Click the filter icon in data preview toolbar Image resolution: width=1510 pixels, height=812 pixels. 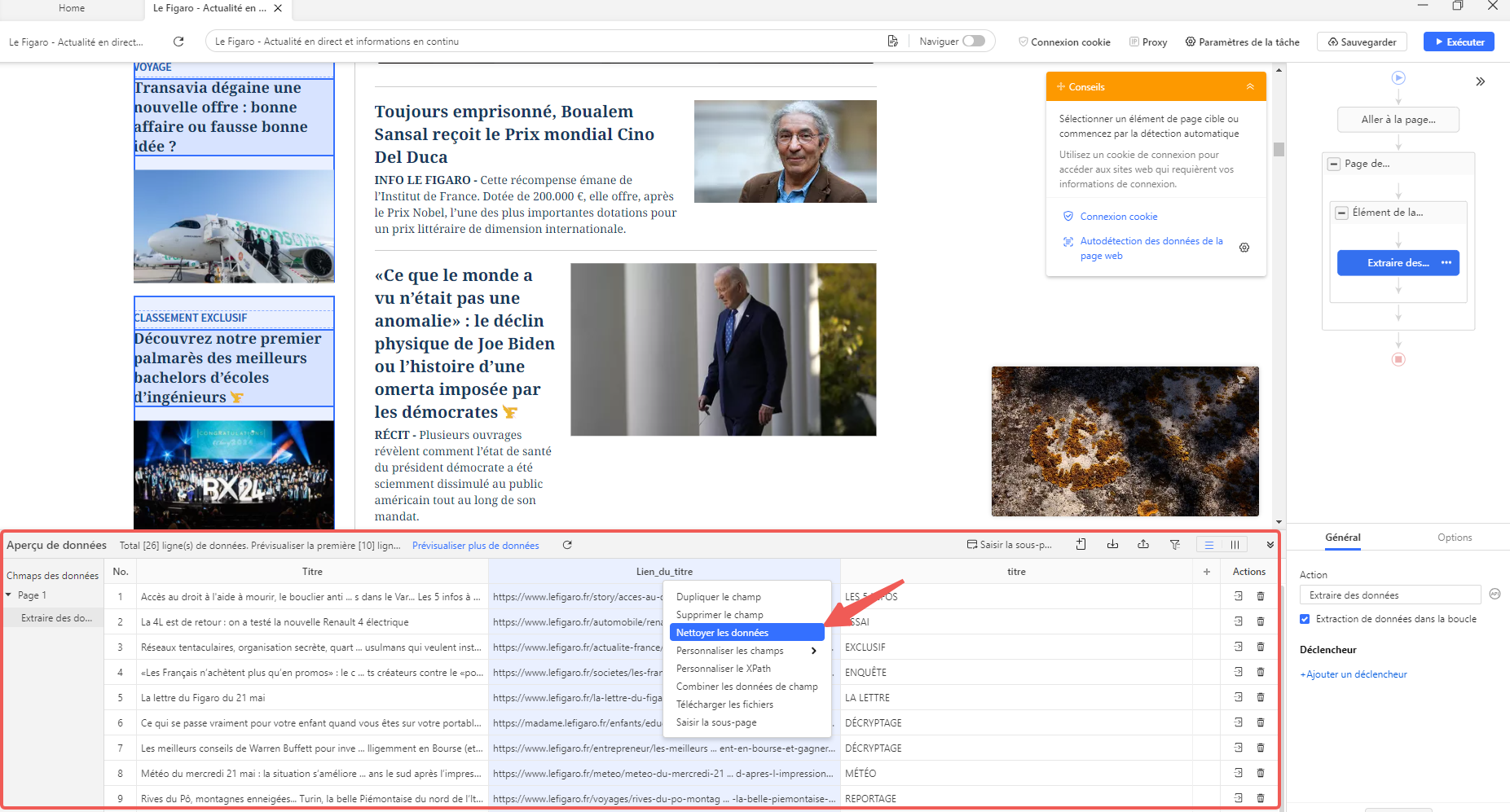click(1174, 545)
